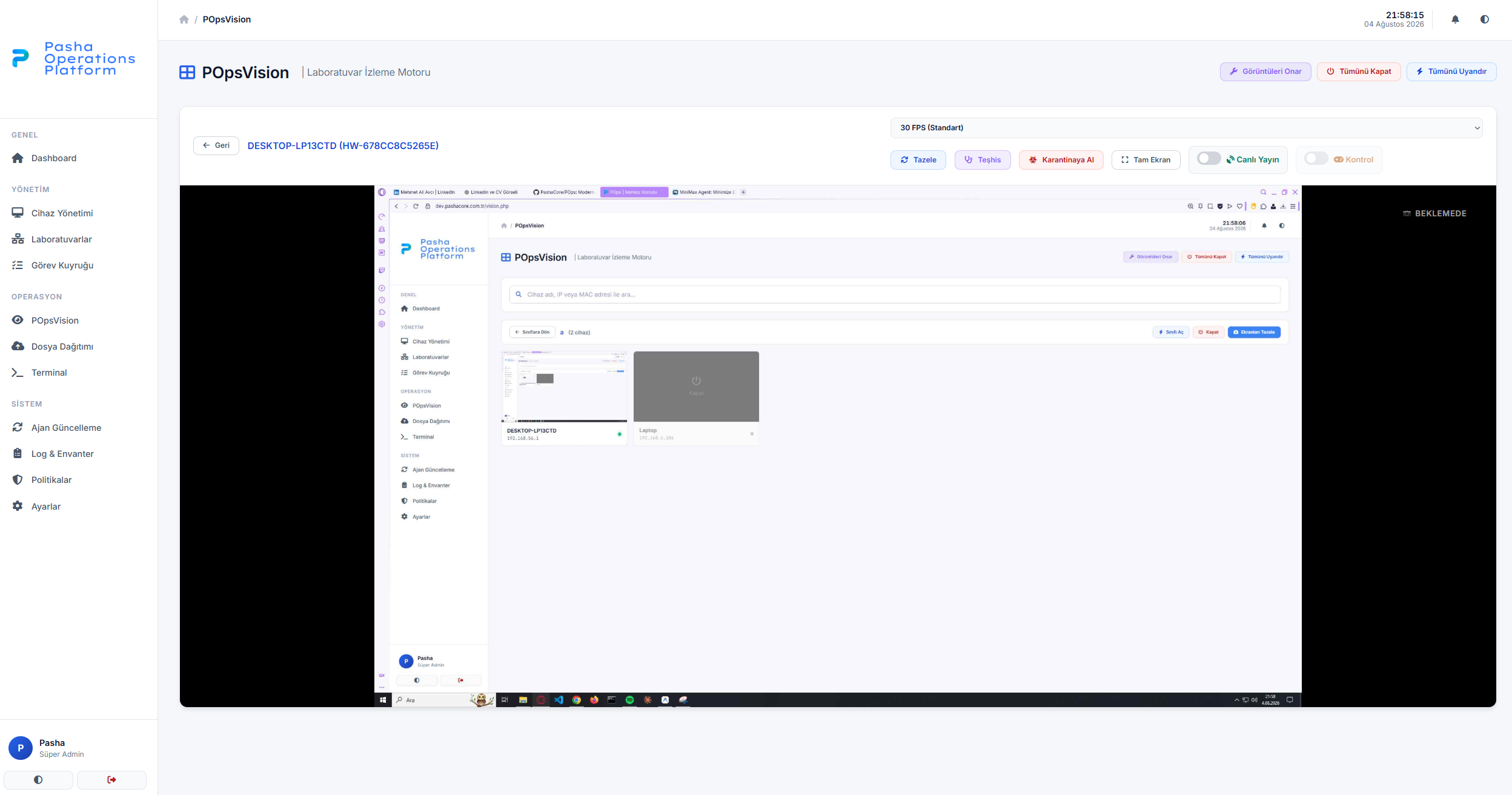Image resolution: width=1512 pixels, height=795 pixels.
Task: Open Opera GX on the streamed taskbar
Action: 541,700
